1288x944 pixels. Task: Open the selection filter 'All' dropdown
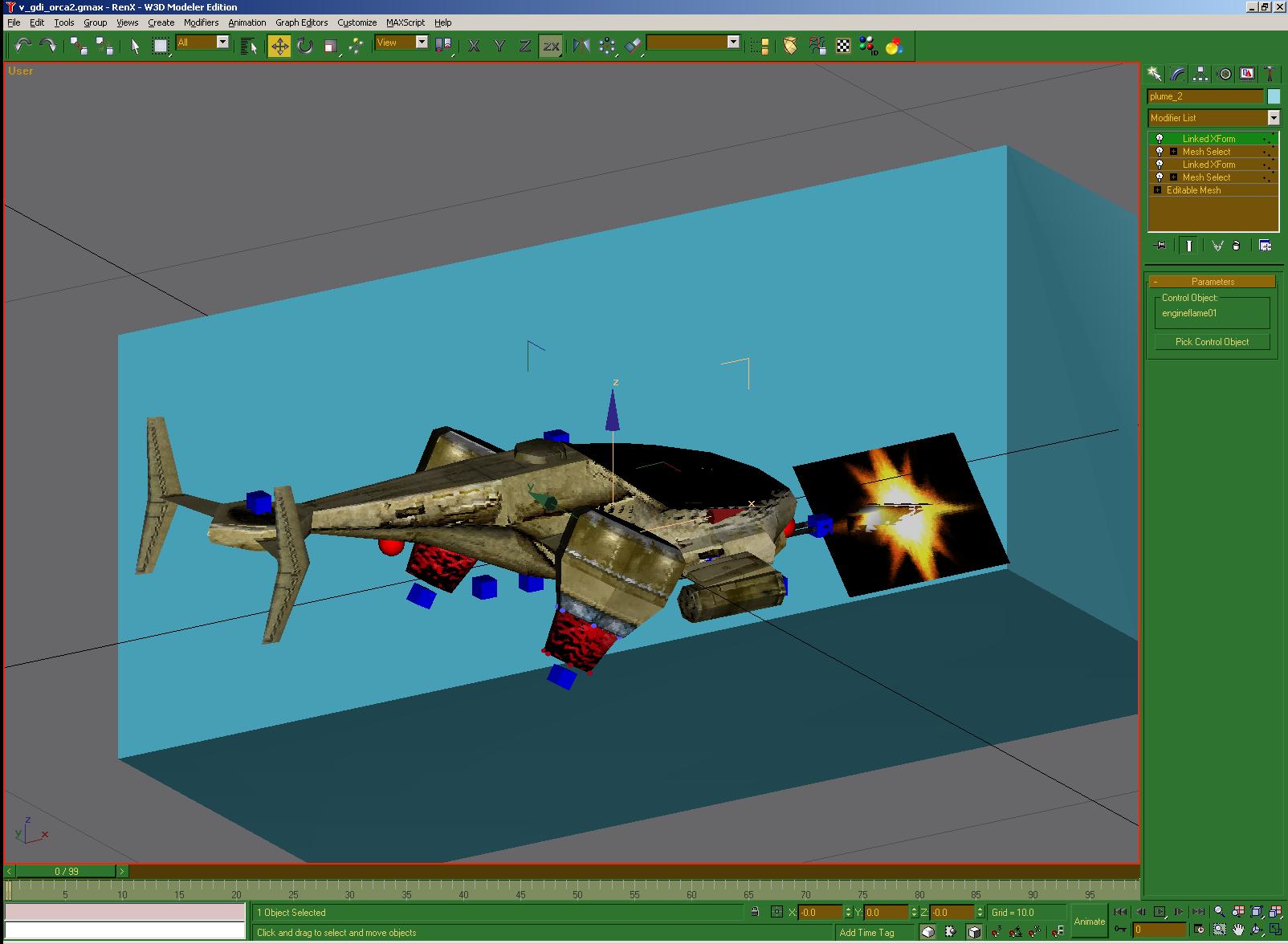(x=222, y=43)
